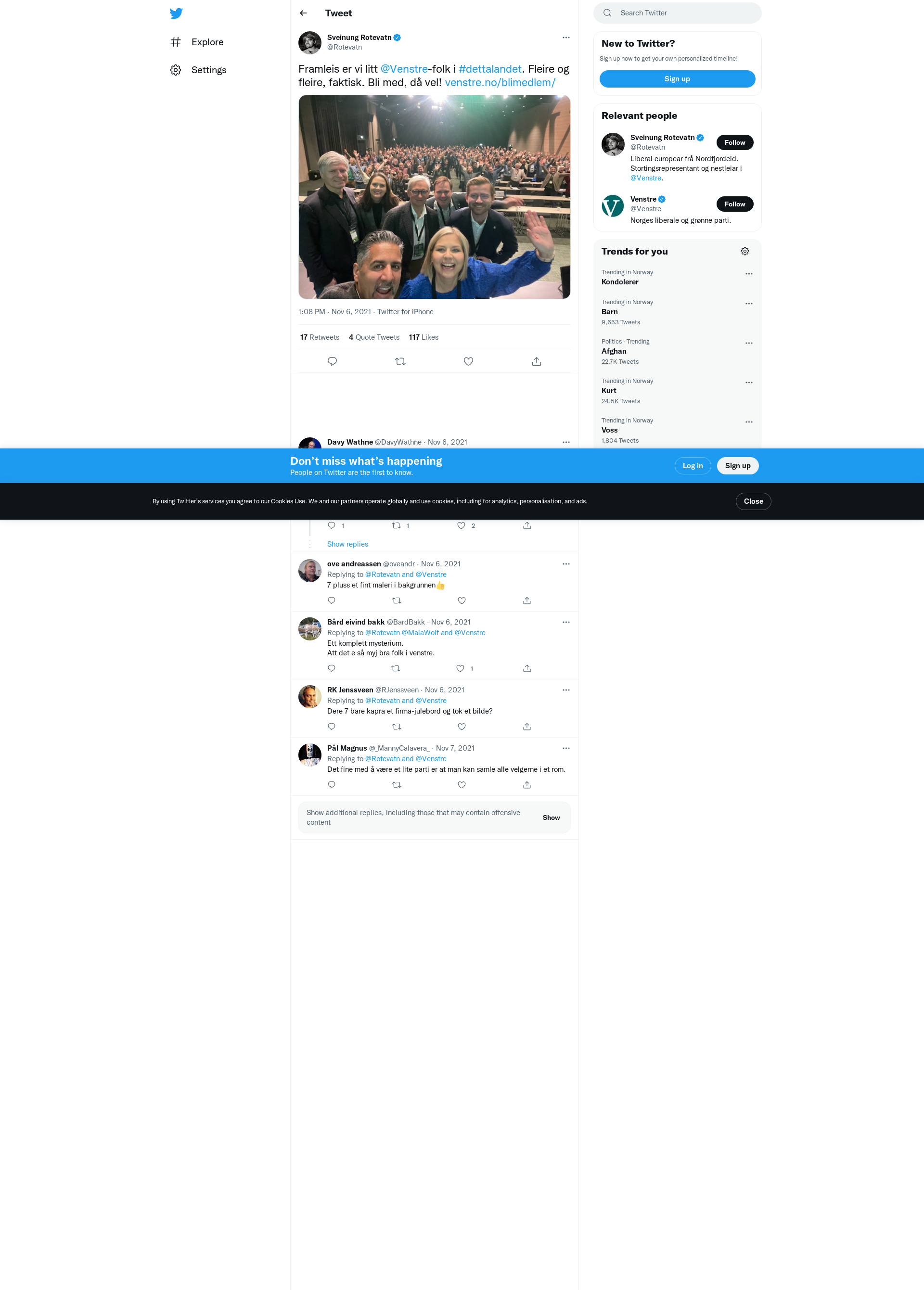The width and height of the screenshot is (924, 1290).
Task: Open the venstre.no/blimedlem/ link
Action: 500,82
